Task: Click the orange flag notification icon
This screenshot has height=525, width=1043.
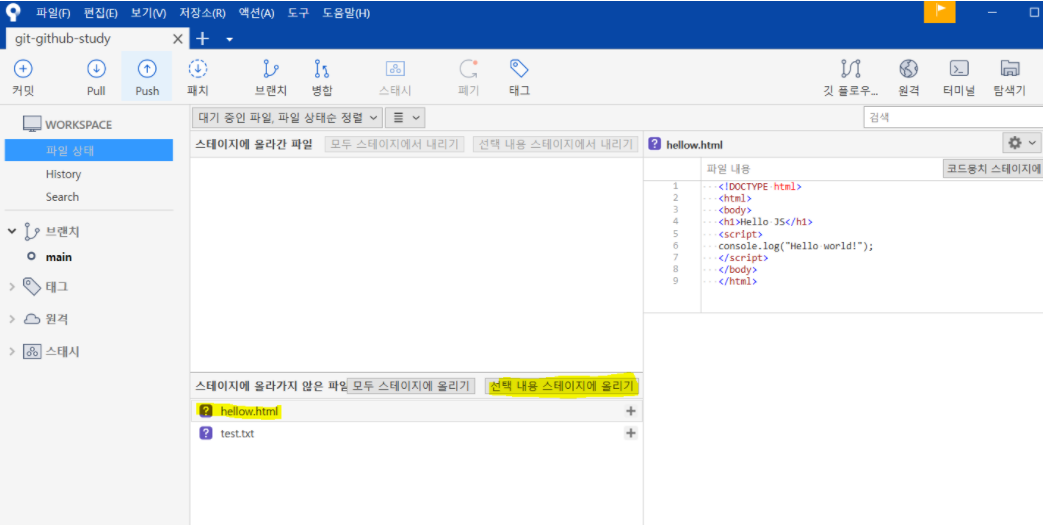Action: pyautogui.click(x=940, y=11)
